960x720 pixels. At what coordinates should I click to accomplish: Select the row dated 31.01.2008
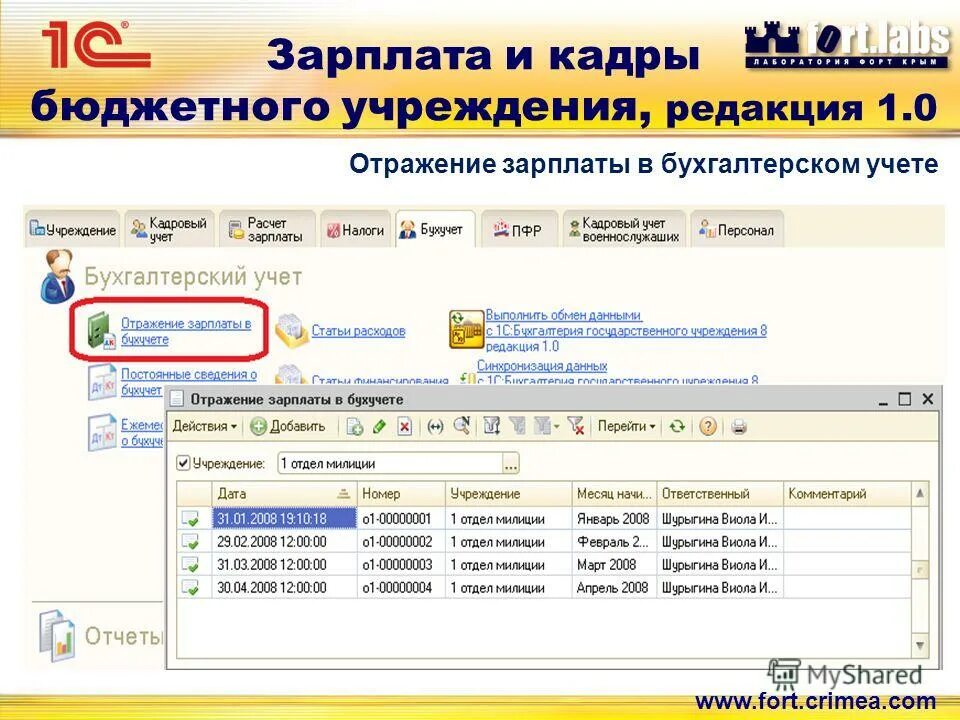[270, 515]
